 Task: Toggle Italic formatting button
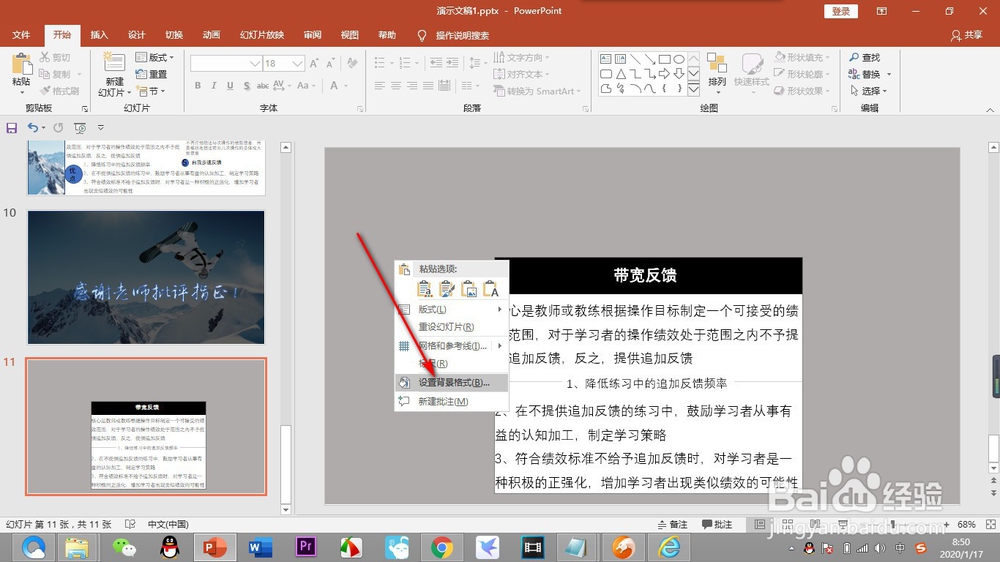pos(214,85)
